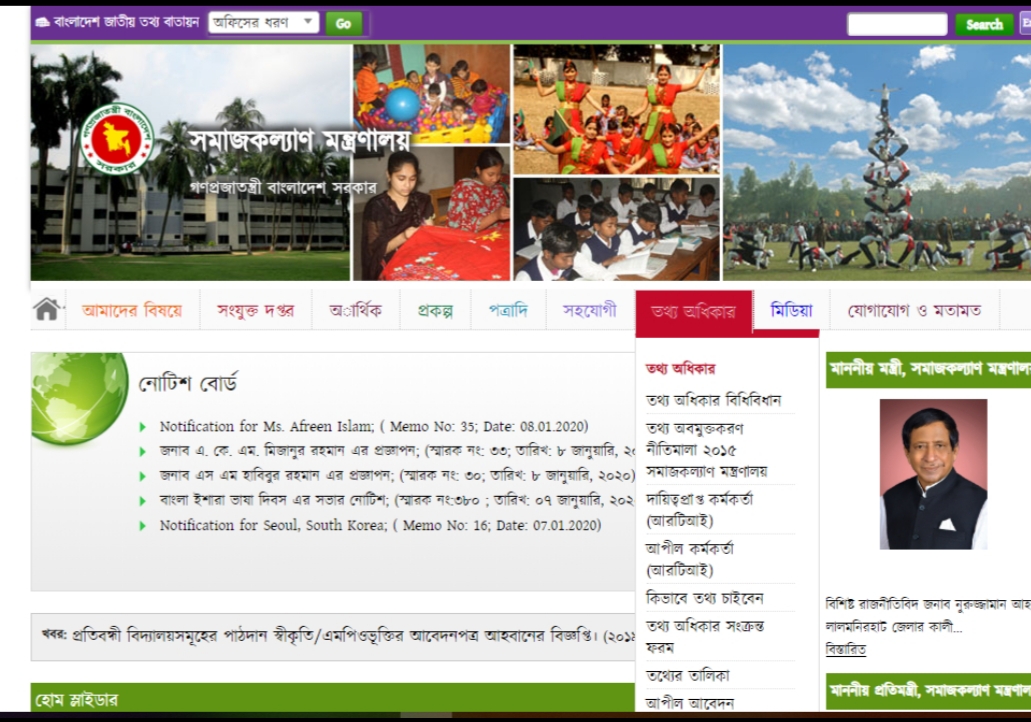Viewport: 1031px width, 722px height.
Task: Click the minister's portrait photo
Action: point(933,474)
